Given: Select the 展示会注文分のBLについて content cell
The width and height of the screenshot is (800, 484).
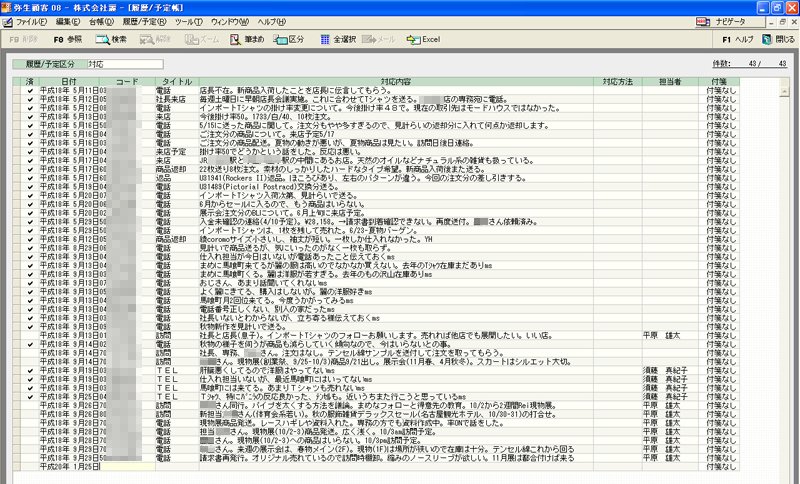Looking at the screenshot, I should click(x=396, y=213).
